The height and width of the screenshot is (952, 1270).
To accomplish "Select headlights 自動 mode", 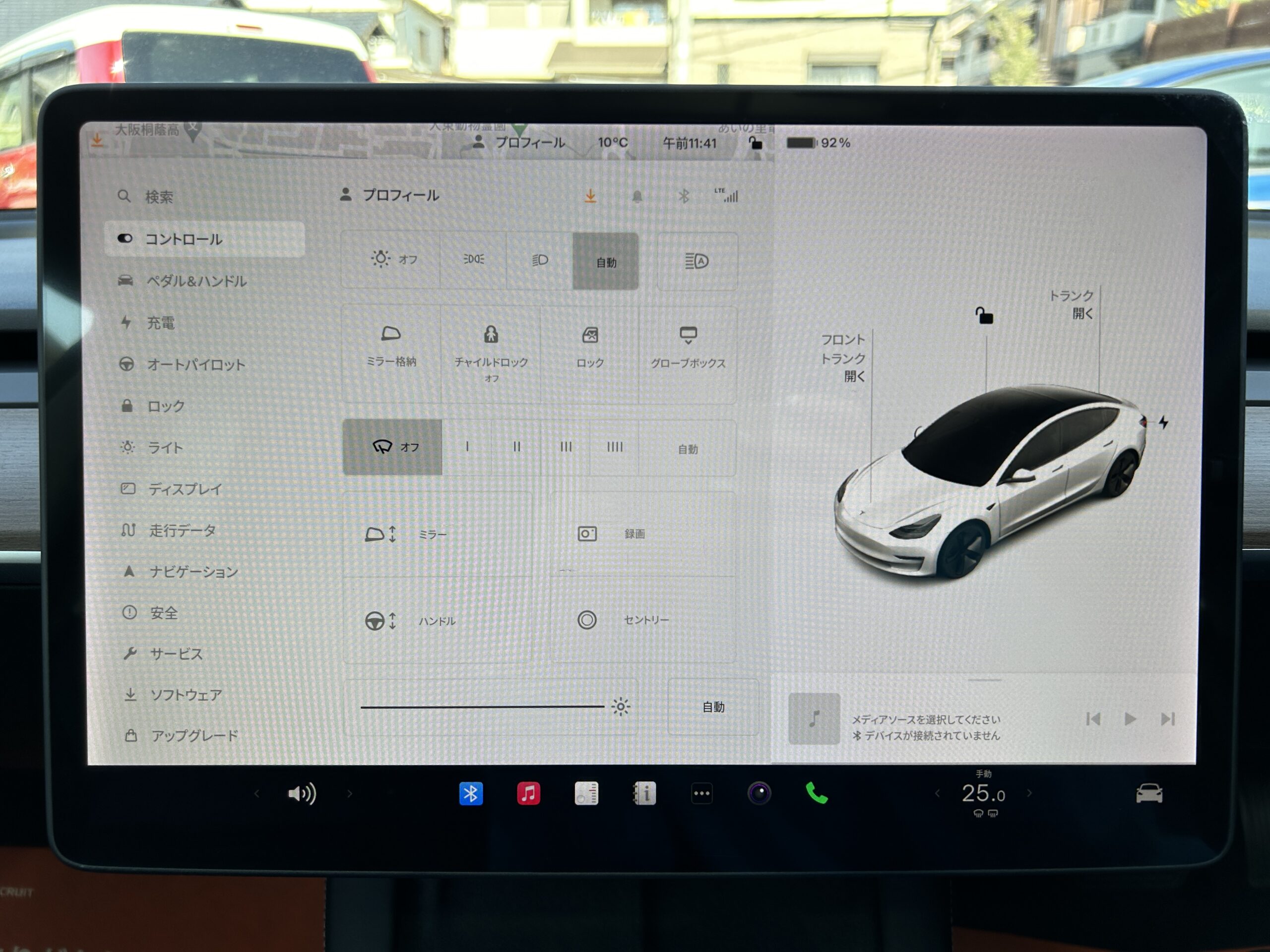I will [606, 262].
